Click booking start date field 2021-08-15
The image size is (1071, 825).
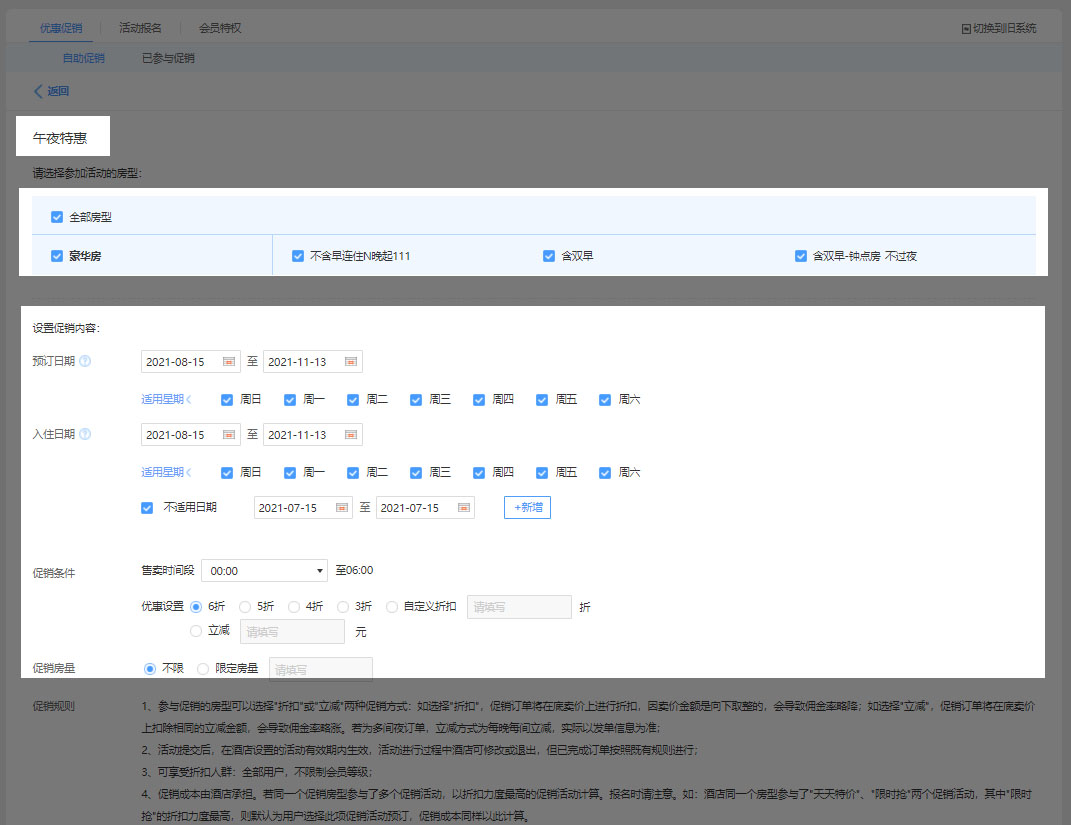(191, 362)
